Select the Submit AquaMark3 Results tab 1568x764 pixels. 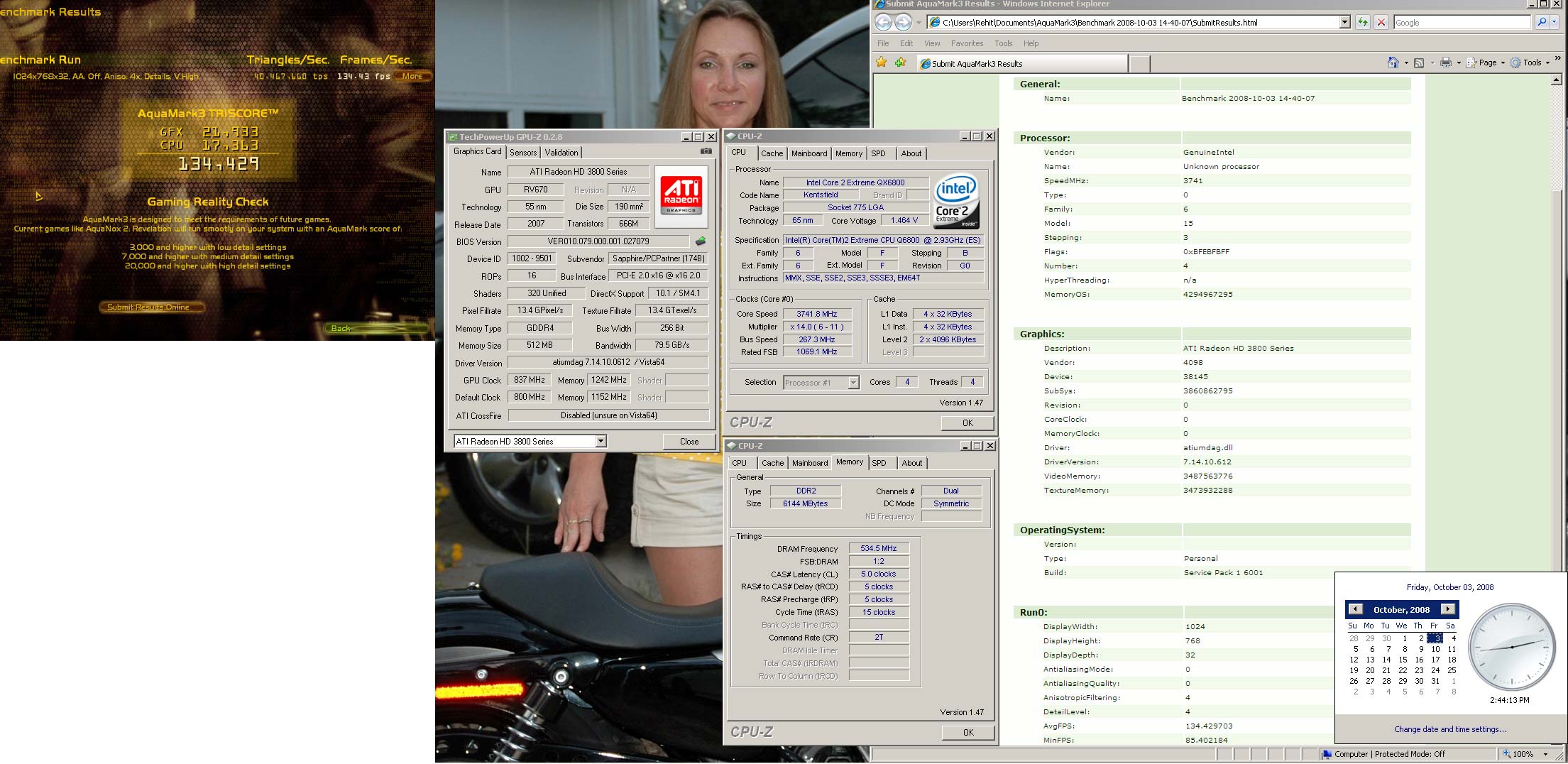1021,64
